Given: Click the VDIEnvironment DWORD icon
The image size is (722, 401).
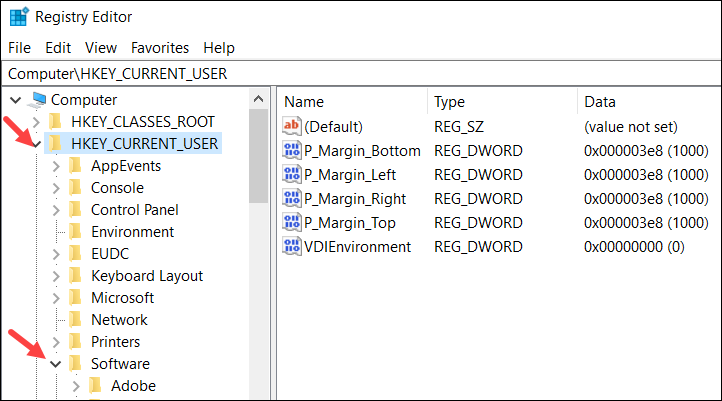Looking at the screenshot, I should (x=291, y=246).
